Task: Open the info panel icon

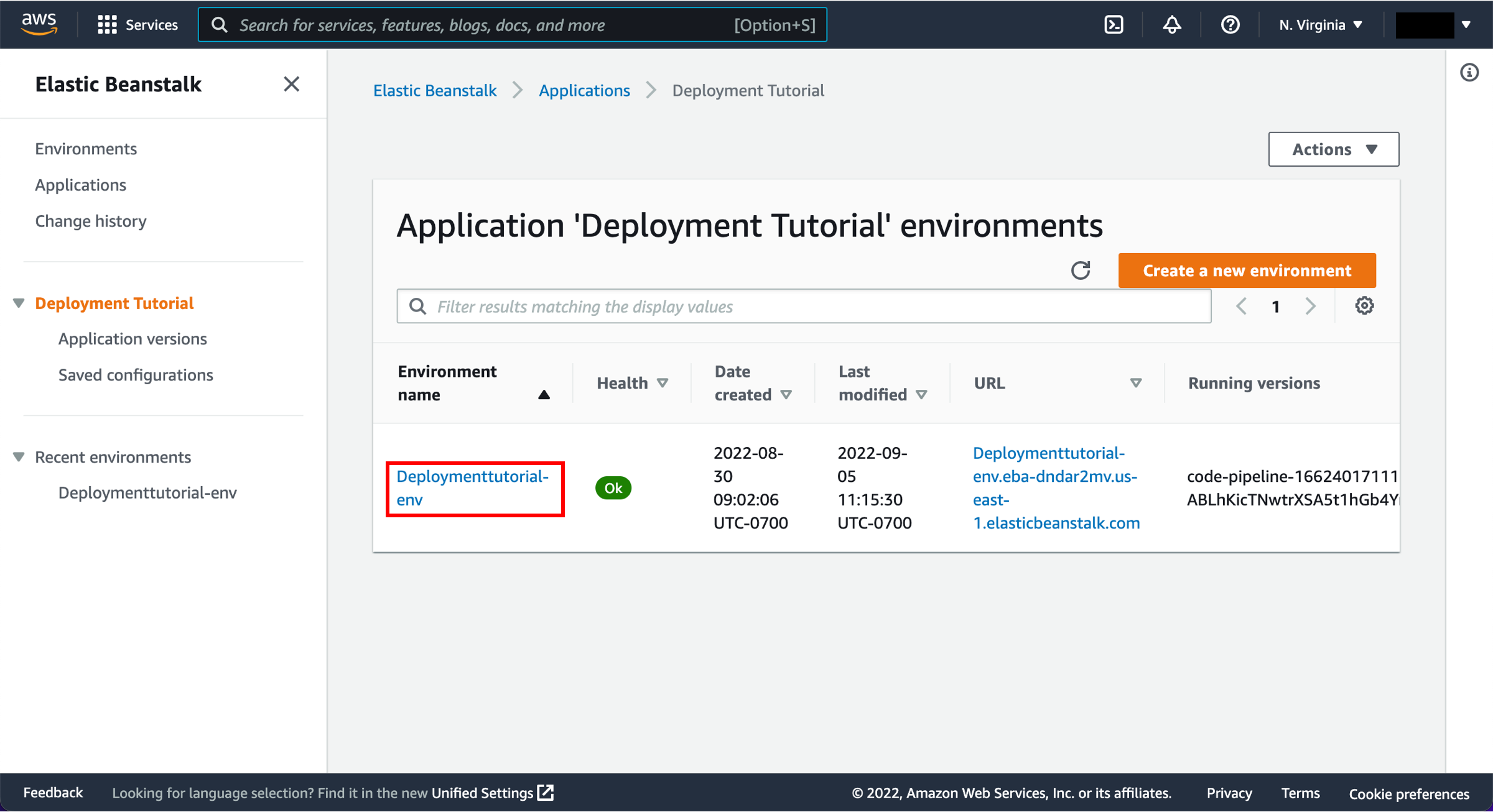Action: point(1469,73)
